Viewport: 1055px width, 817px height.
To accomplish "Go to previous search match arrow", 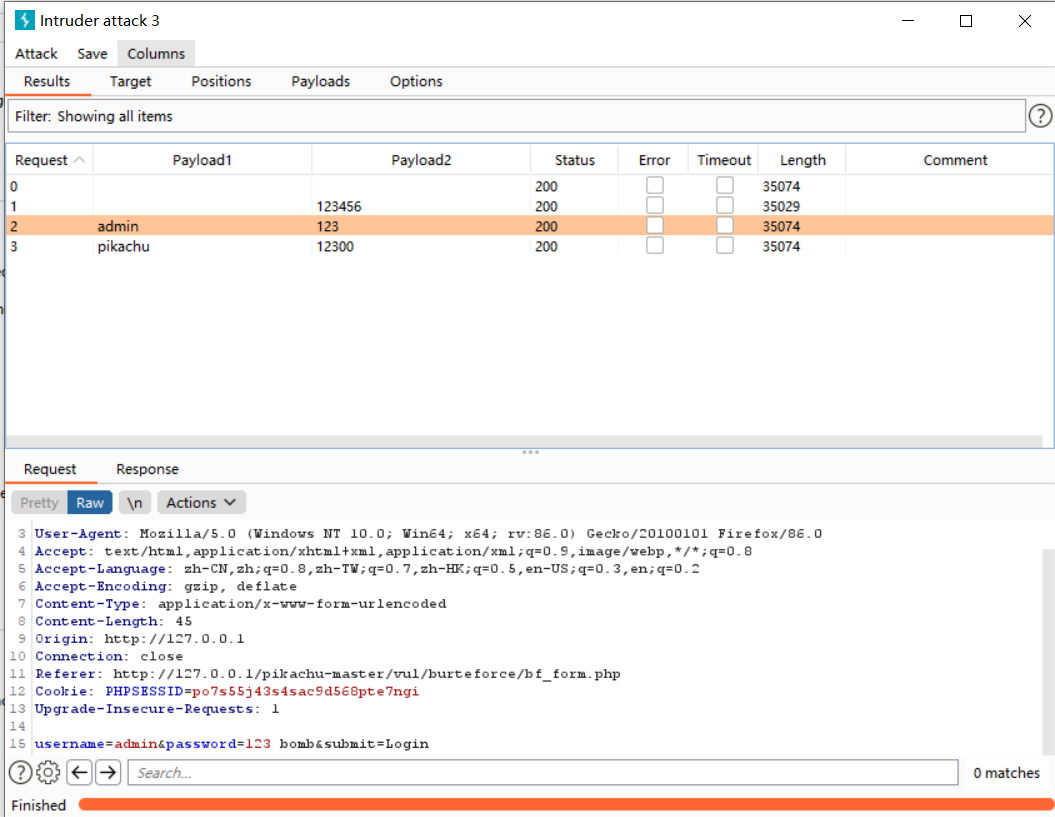I will 79,772.
